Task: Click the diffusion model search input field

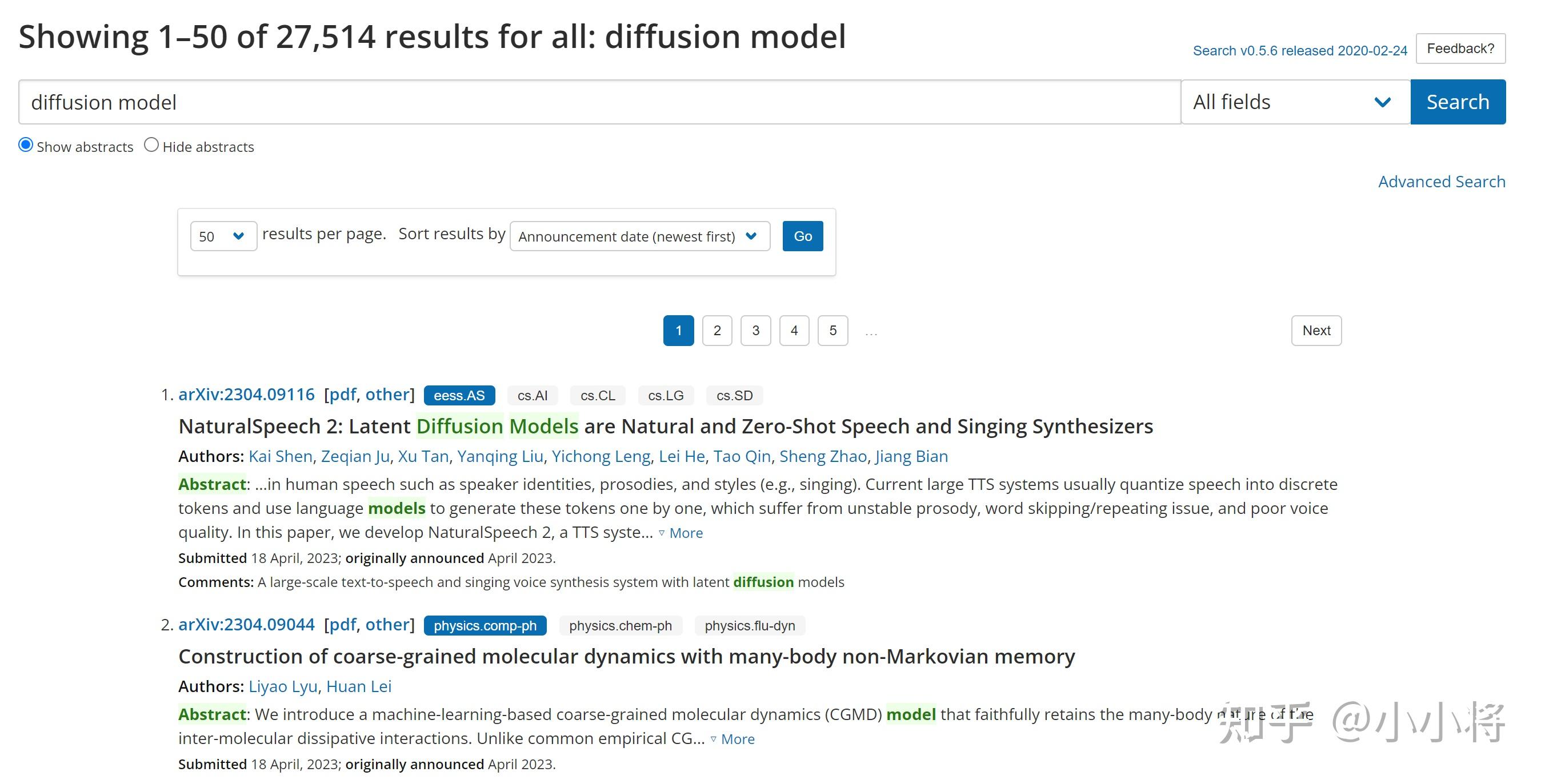Action: coord(599,102)
